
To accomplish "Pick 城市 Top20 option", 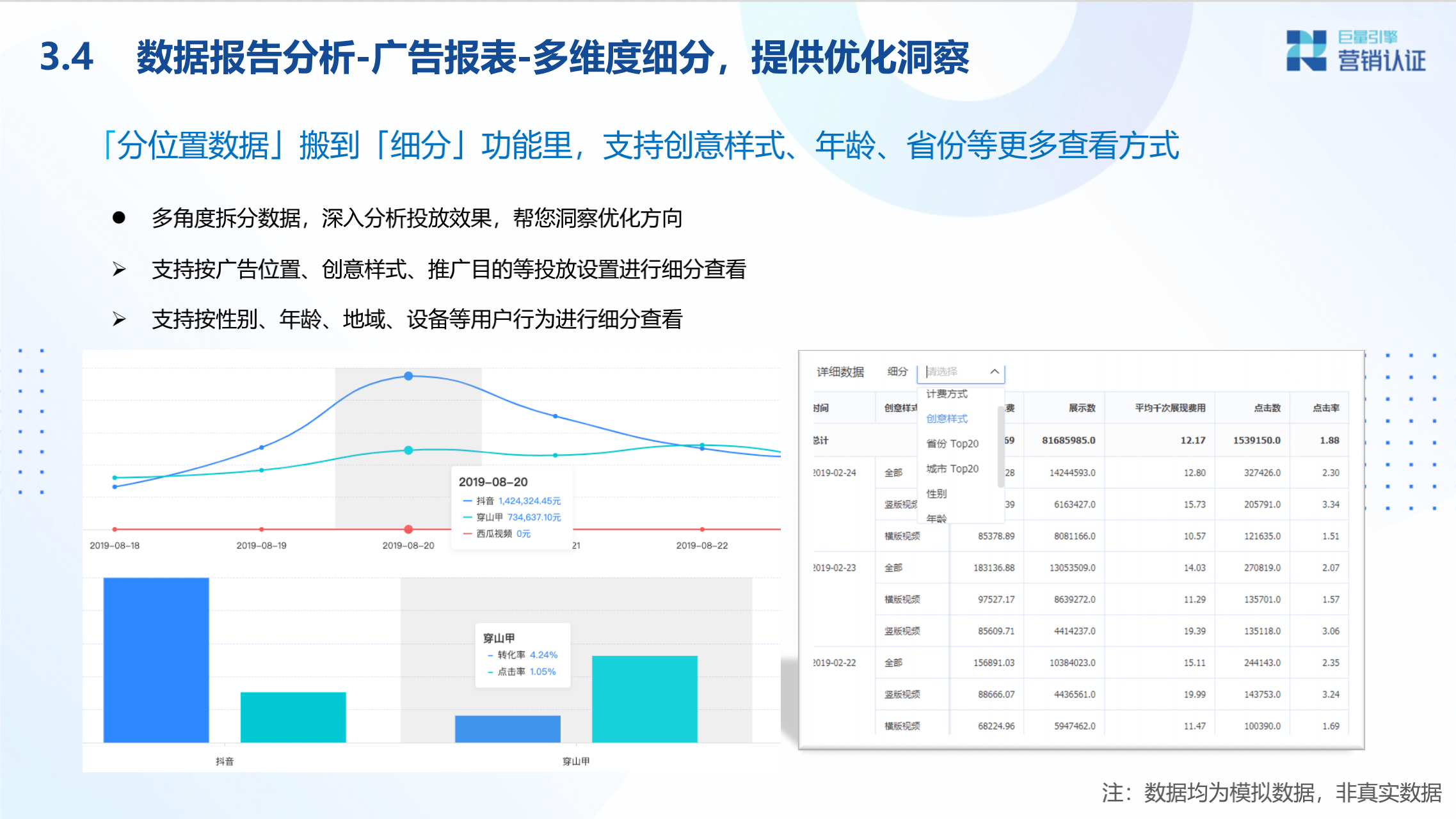I will point(952,468).
